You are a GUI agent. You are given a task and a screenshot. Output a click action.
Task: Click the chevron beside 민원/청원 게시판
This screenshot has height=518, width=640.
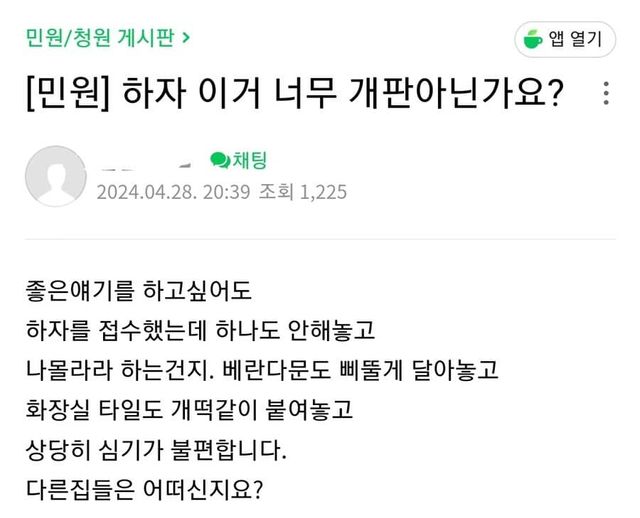(x=186, y=39)
